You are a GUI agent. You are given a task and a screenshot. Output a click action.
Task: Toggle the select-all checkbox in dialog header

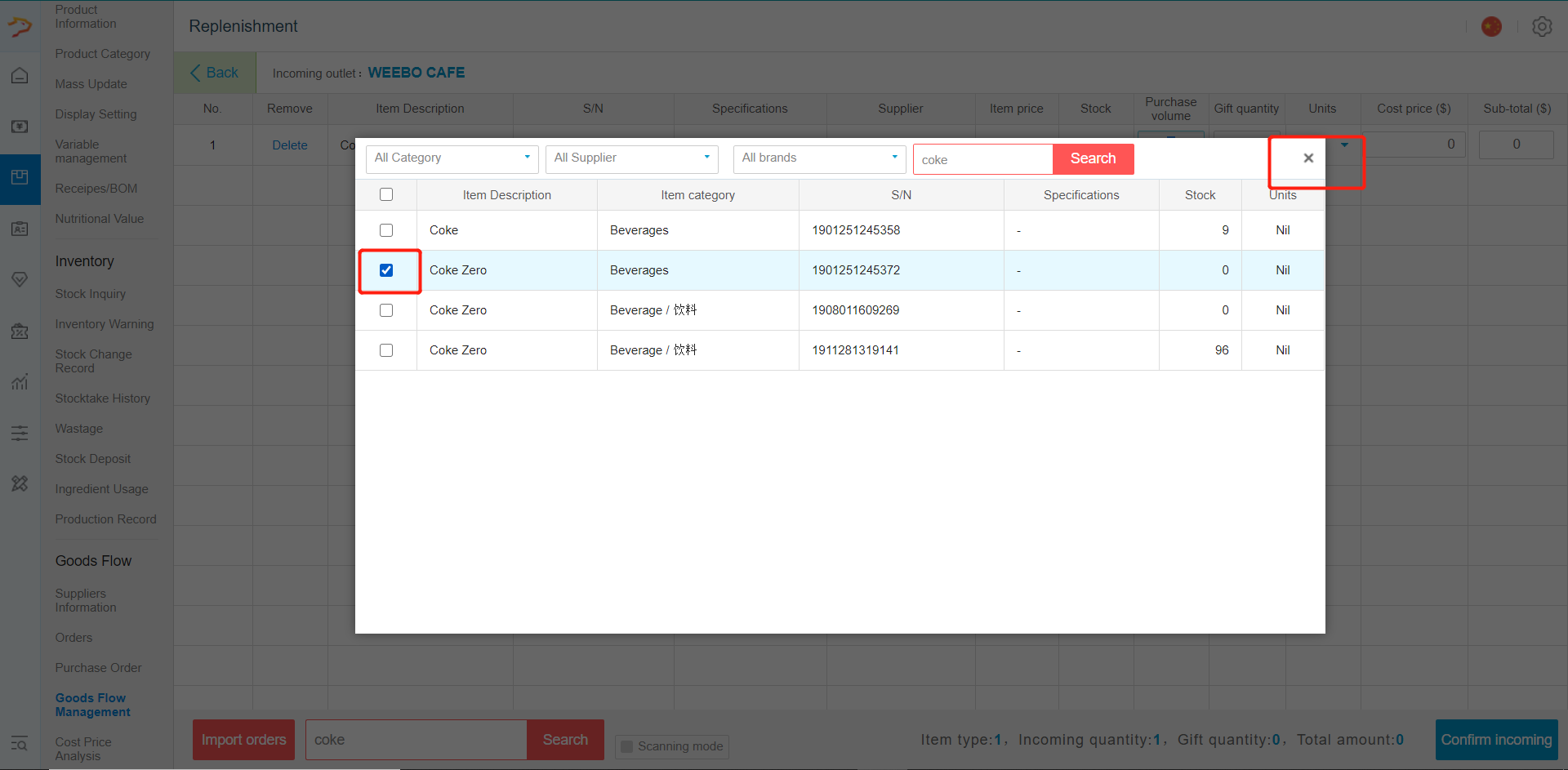coord(386,194)
